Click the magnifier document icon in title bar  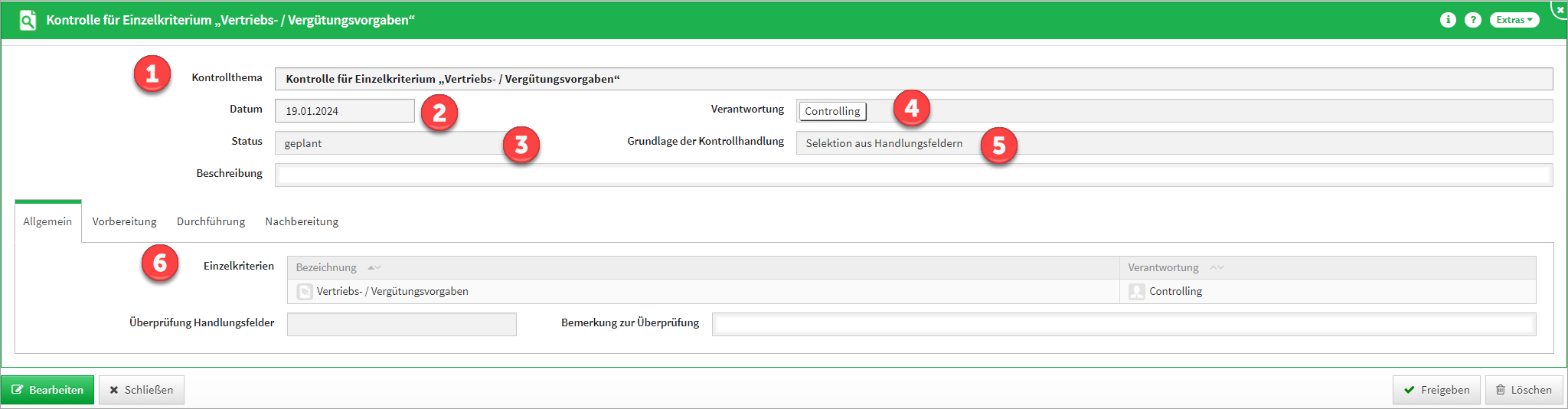(28, 20)
